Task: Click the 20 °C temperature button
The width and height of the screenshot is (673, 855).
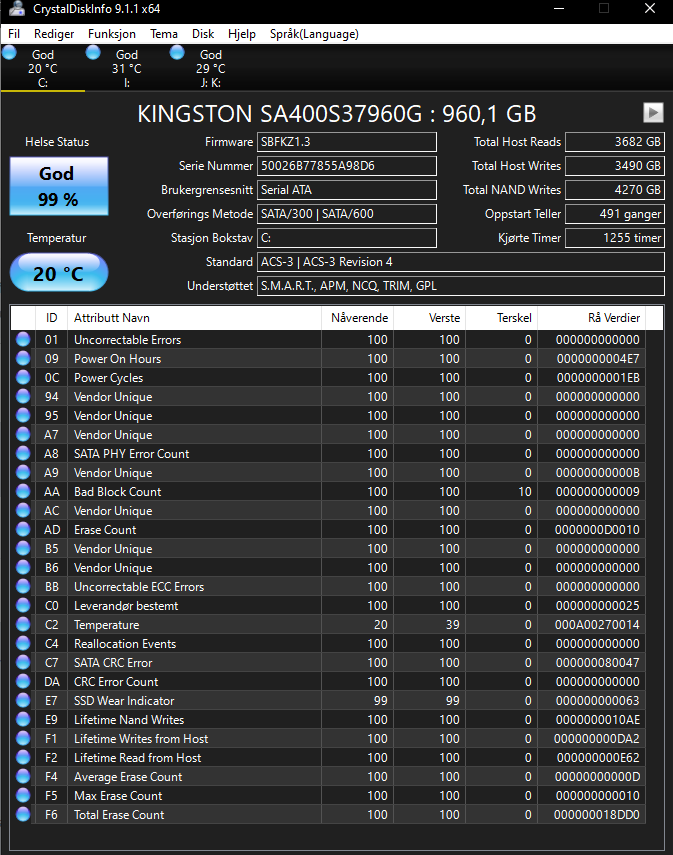Action: click(x=59, y=273)
